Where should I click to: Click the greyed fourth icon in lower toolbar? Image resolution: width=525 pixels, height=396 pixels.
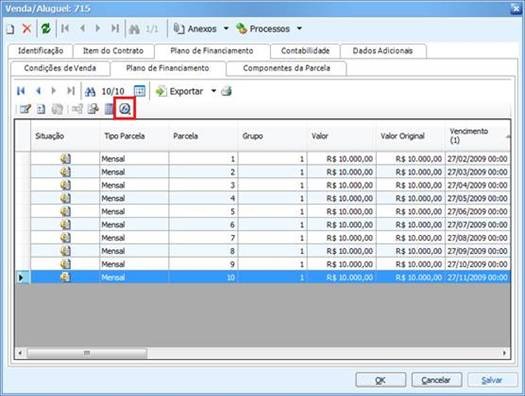tap(77, 109)
